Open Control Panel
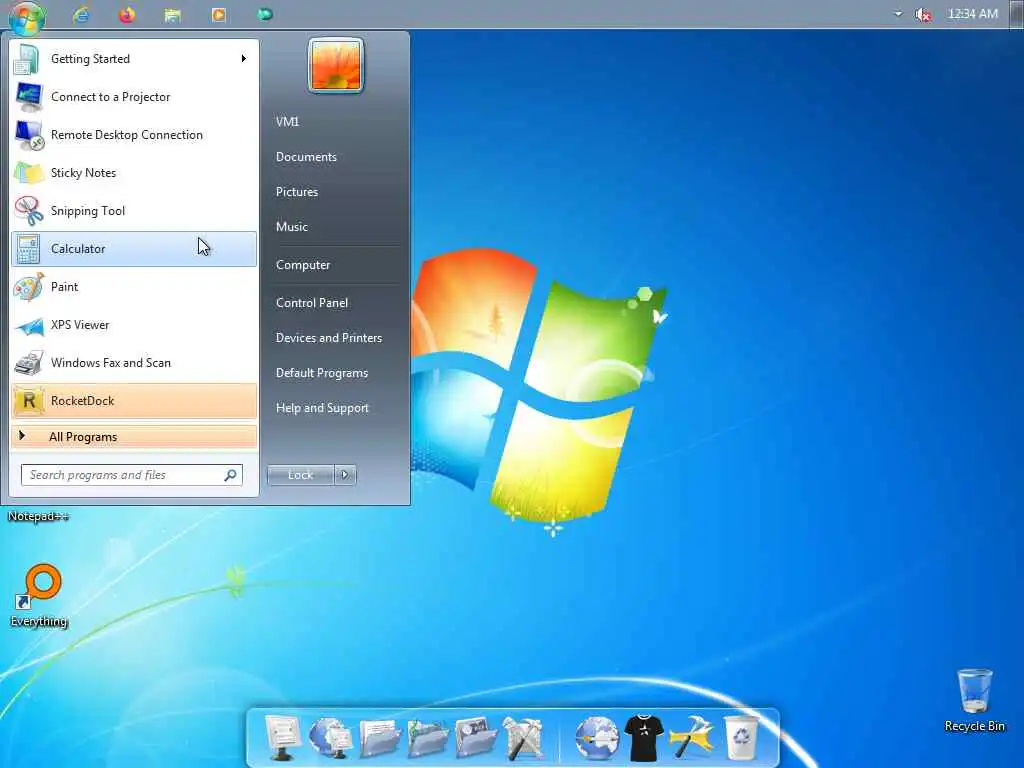The image size is (1024, 768). click(312, 302)
